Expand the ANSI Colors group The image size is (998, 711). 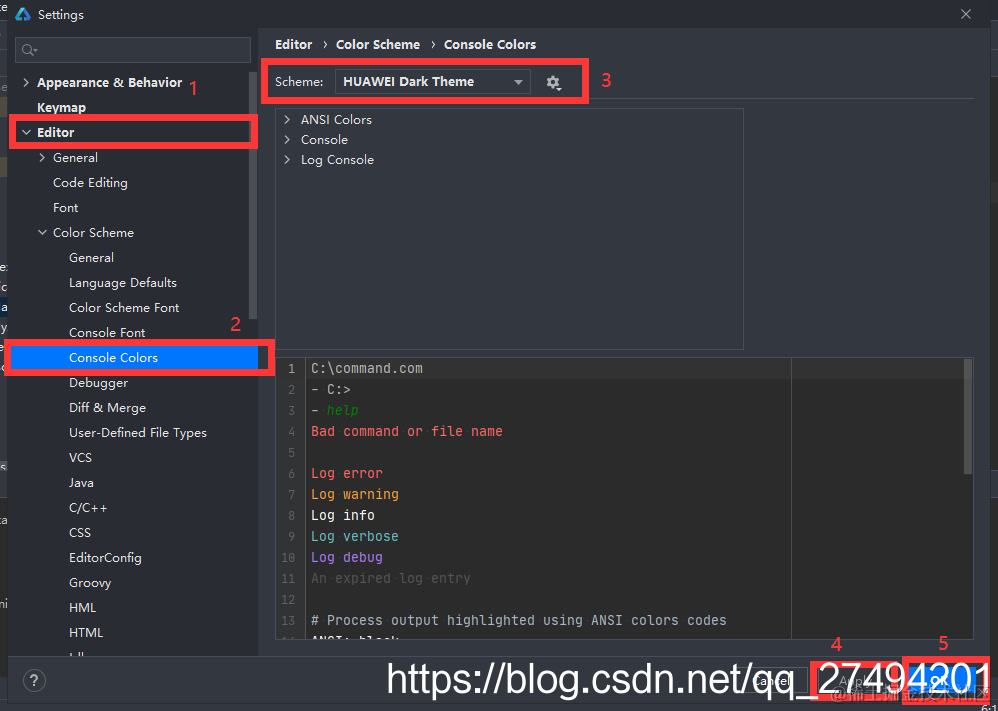287,120
